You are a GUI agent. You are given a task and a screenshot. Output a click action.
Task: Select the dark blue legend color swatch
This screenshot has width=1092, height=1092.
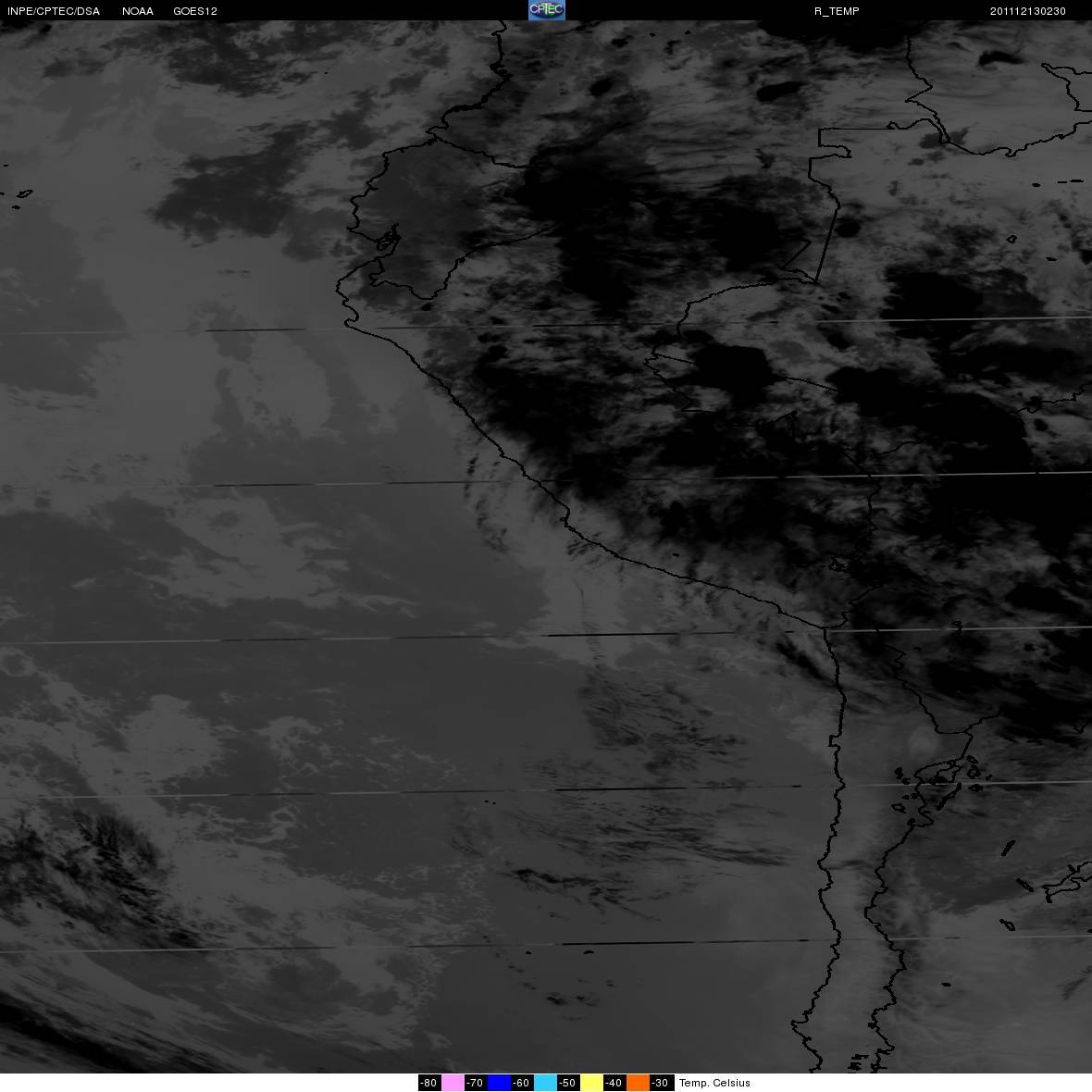pos(500,1083)
